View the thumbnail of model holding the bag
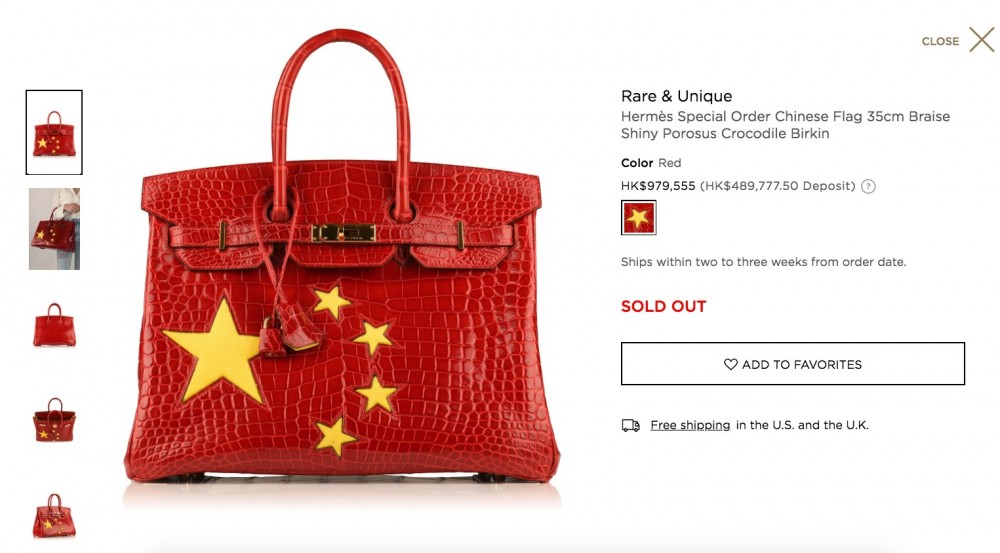 (54, 229)
